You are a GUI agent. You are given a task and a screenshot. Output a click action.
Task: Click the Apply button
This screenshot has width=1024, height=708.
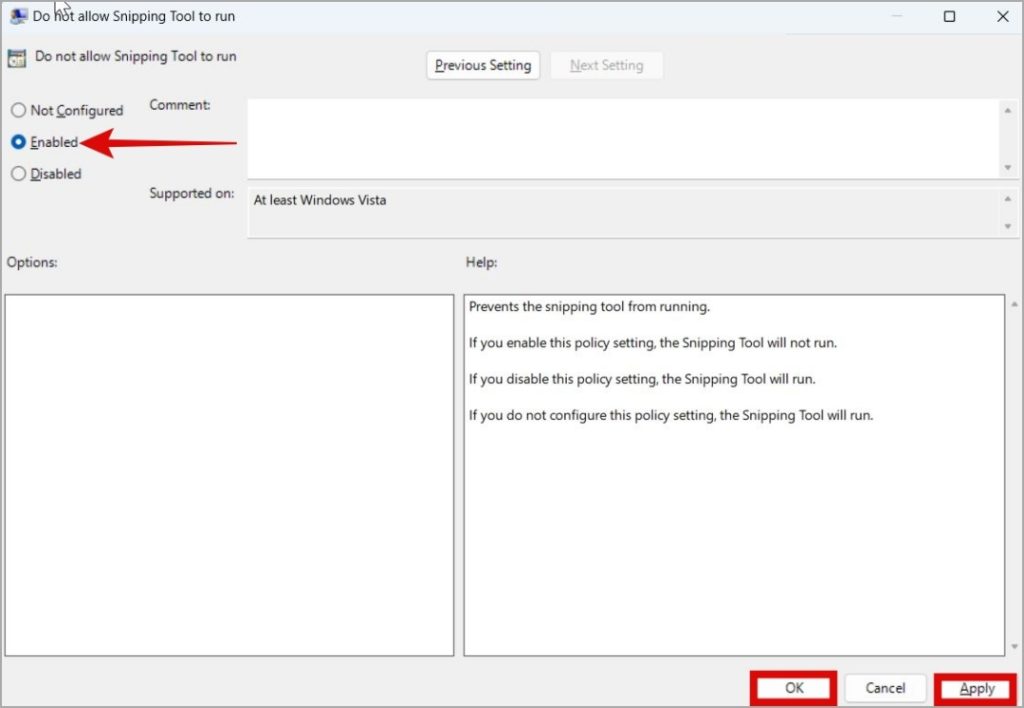tap(976, 688)
